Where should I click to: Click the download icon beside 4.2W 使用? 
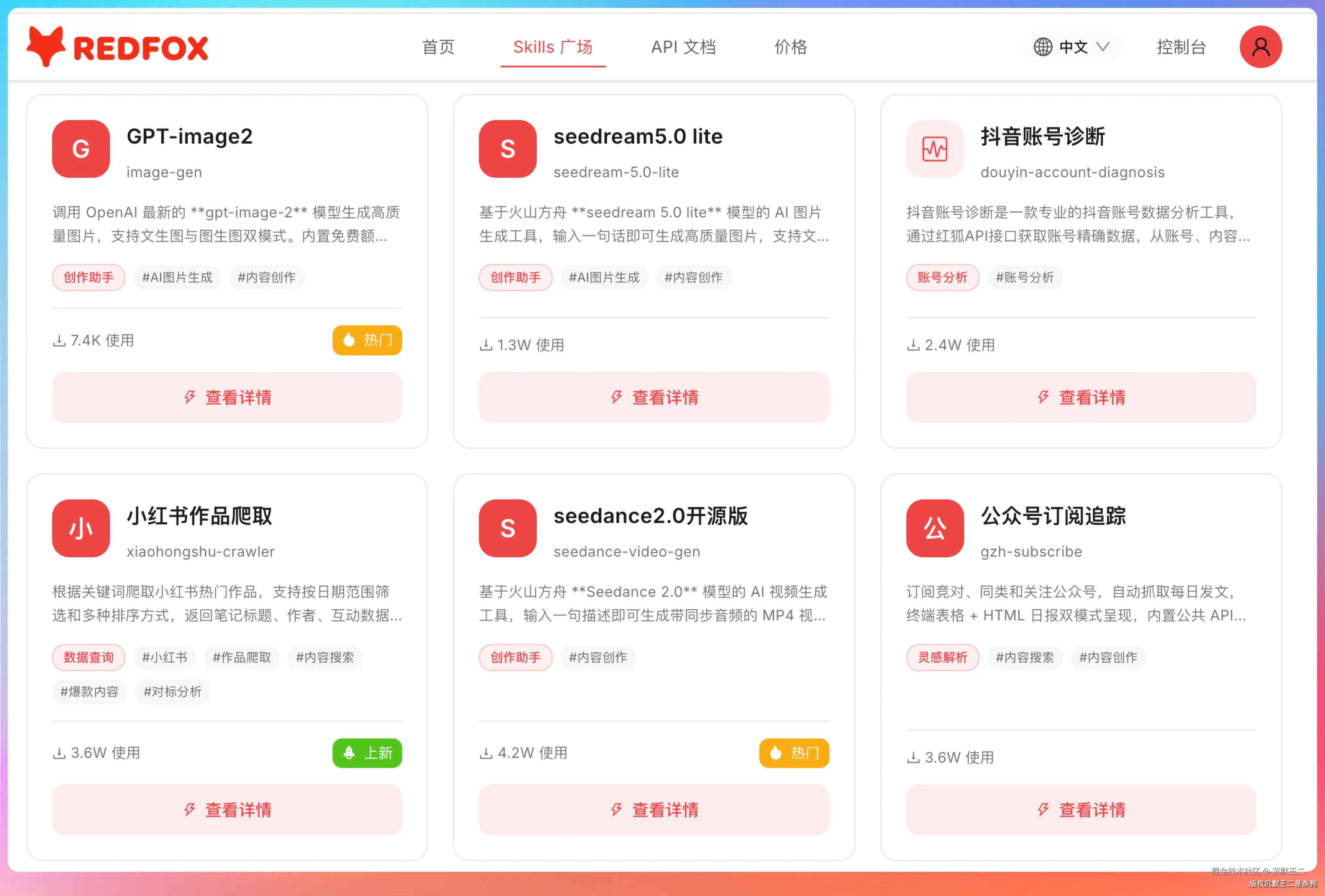pyautogui.click(x=486, y=754)
